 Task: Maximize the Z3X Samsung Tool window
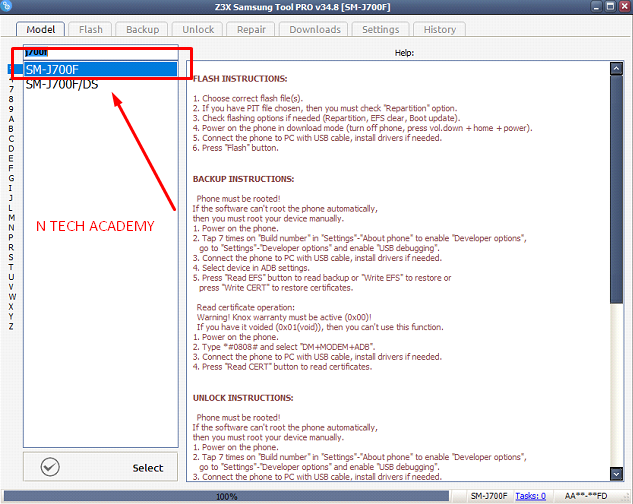[x=610, y=6]
